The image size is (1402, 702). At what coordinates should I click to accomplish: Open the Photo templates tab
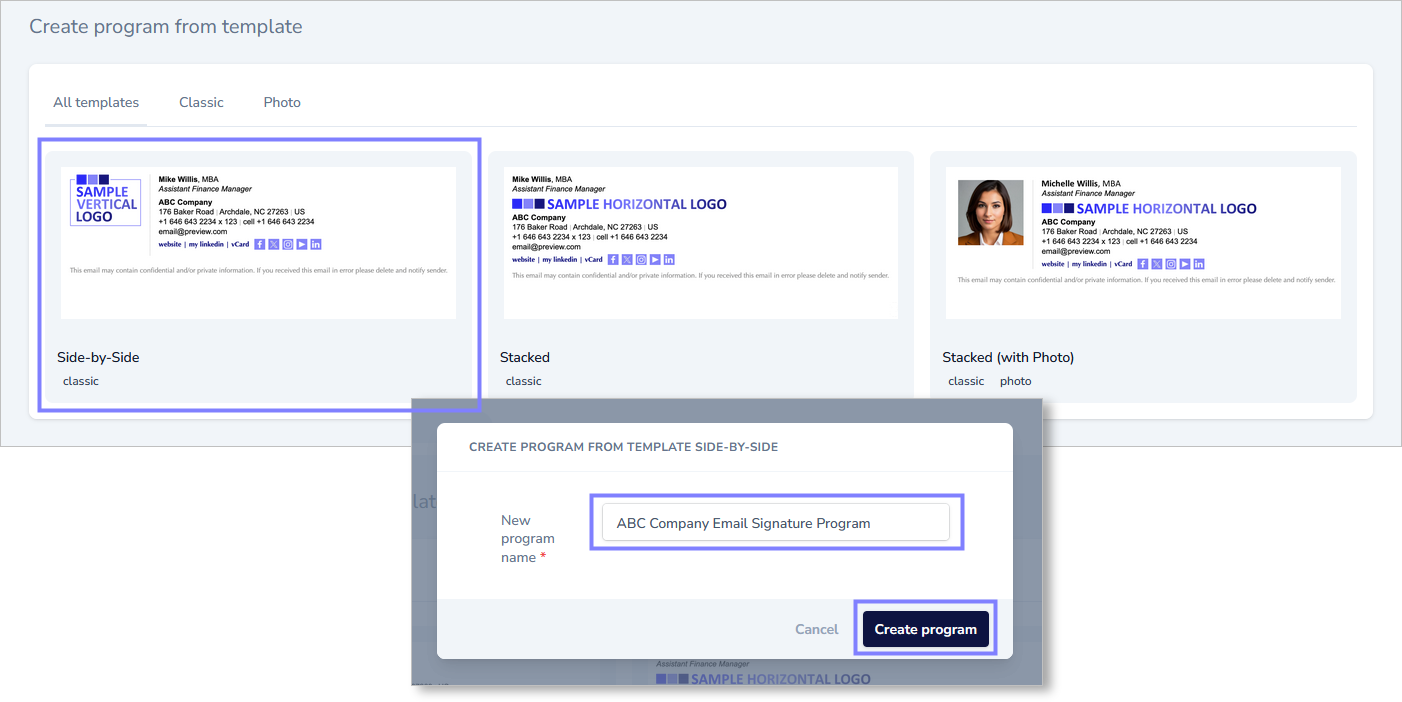click(x=282, y=102)
